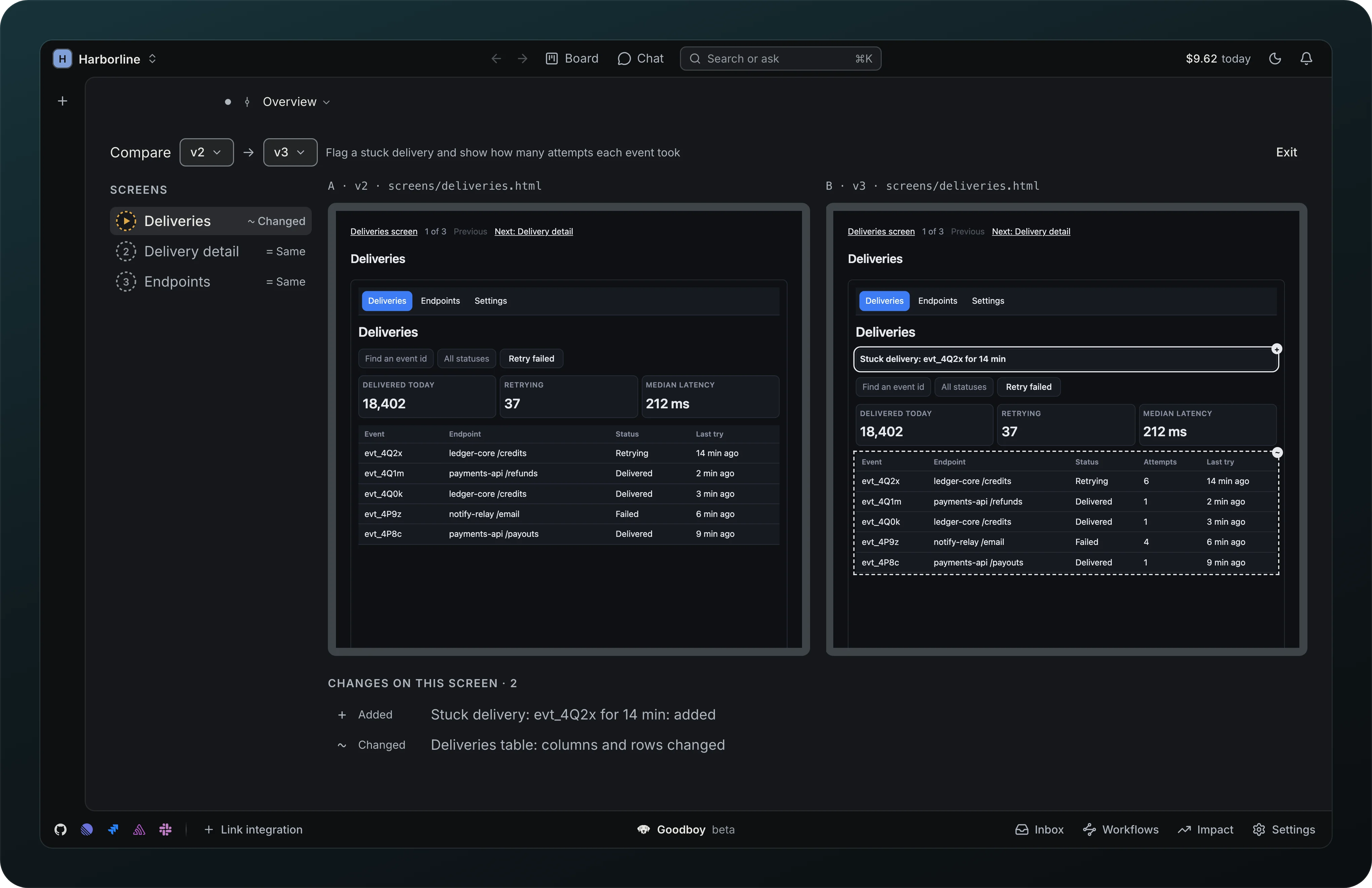The height and width of the screenshot is (888, 1372).
Task: Exit compare mode
Action: (x=1286, y=152)
